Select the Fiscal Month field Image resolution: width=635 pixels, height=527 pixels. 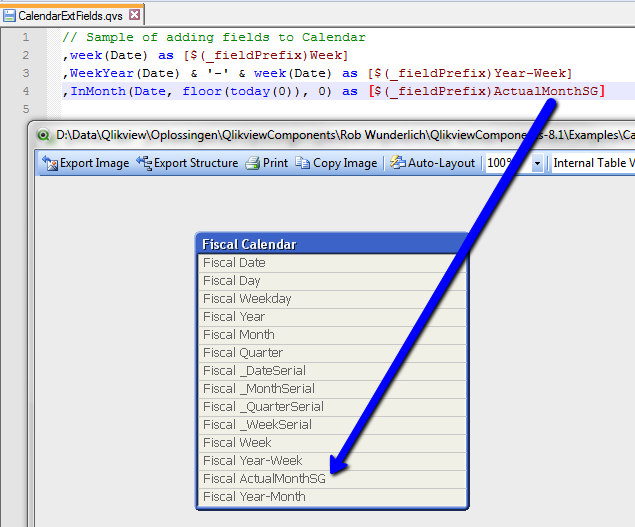click(332, 335)
